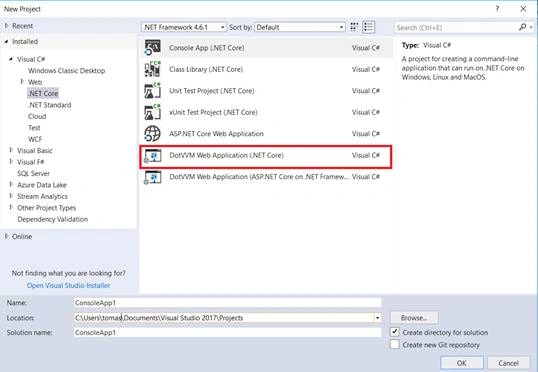Viewport: 538px width, 372px height.
Task: Select ASP.NET Core Web Application template name
Action: [216, 134]
